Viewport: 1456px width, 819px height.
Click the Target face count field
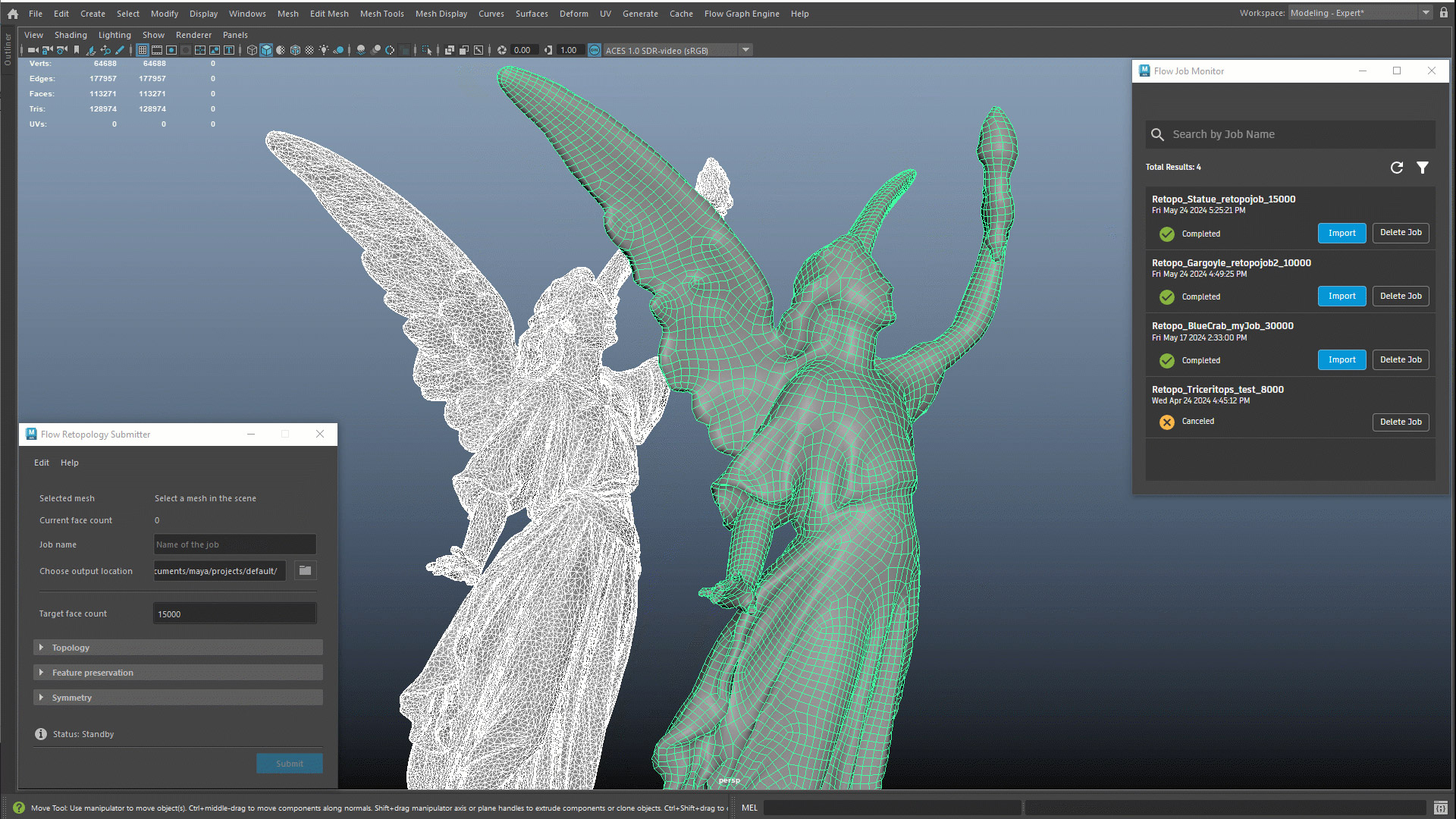pos(234,613)
